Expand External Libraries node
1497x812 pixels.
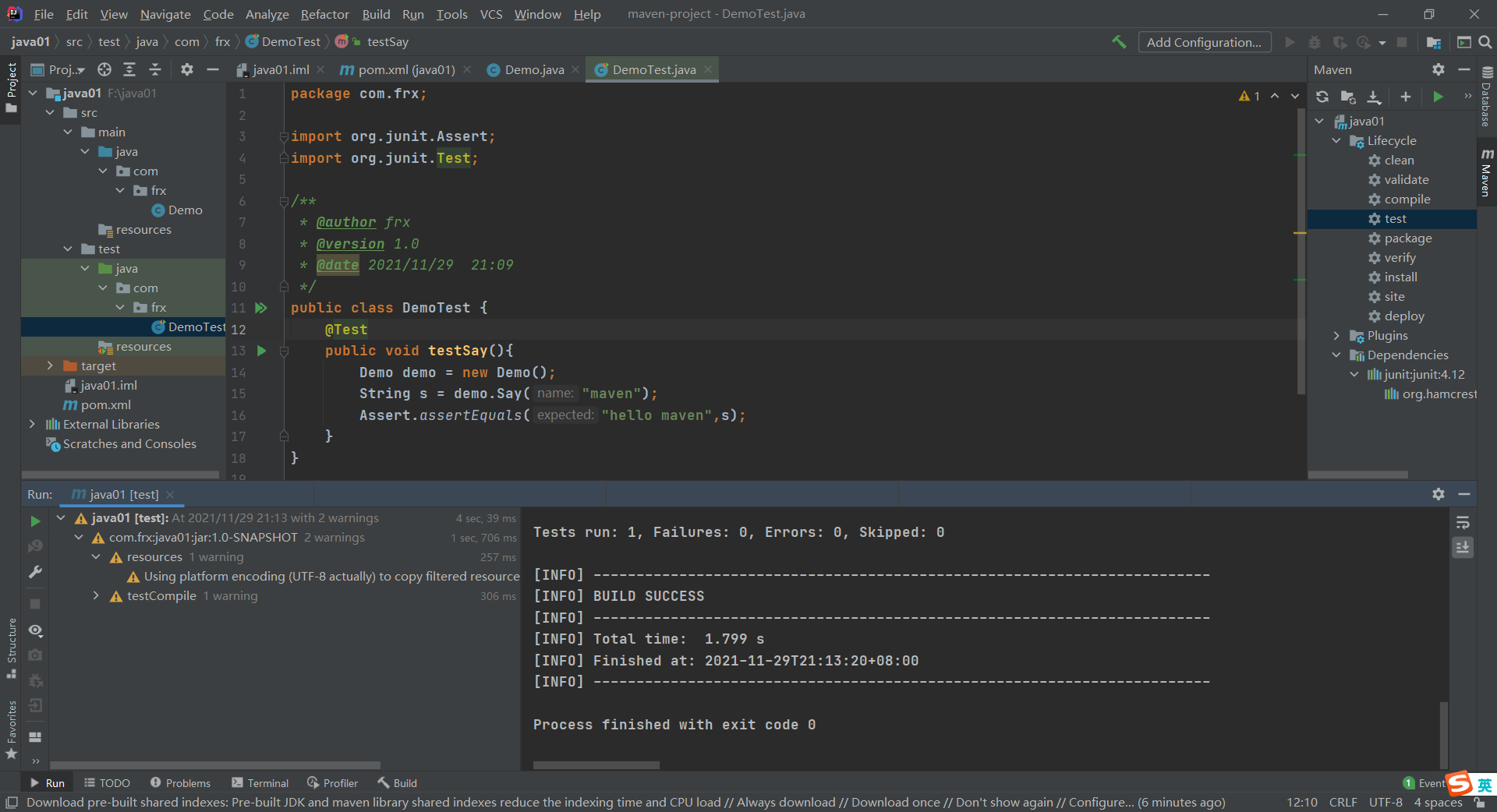(x=32, y=424)
